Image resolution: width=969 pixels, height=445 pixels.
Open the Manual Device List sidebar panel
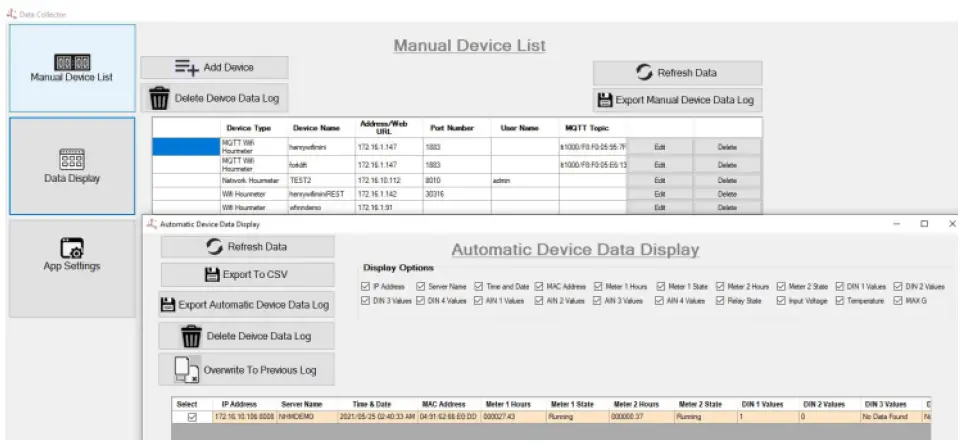(x=72, y=68)
